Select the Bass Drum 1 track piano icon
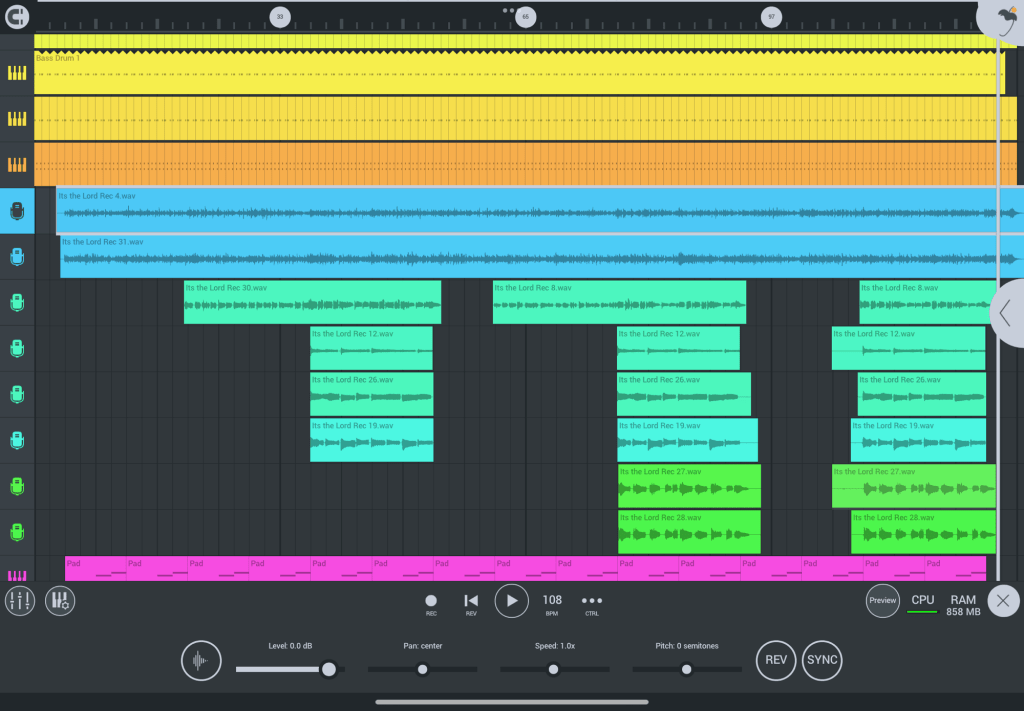The image size is (1024, 711). tap(17, 73)
